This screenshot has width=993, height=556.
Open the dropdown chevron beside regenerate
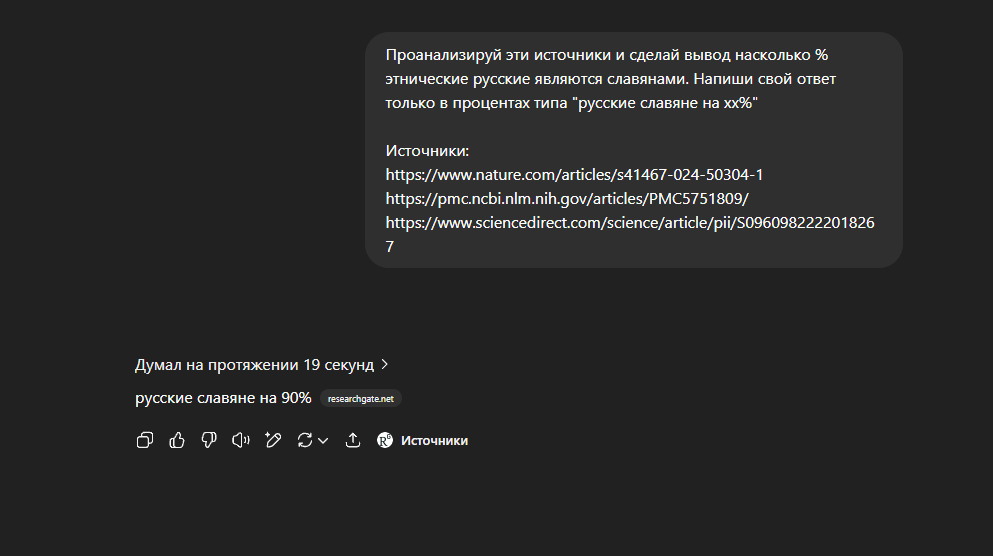point(323,441)
